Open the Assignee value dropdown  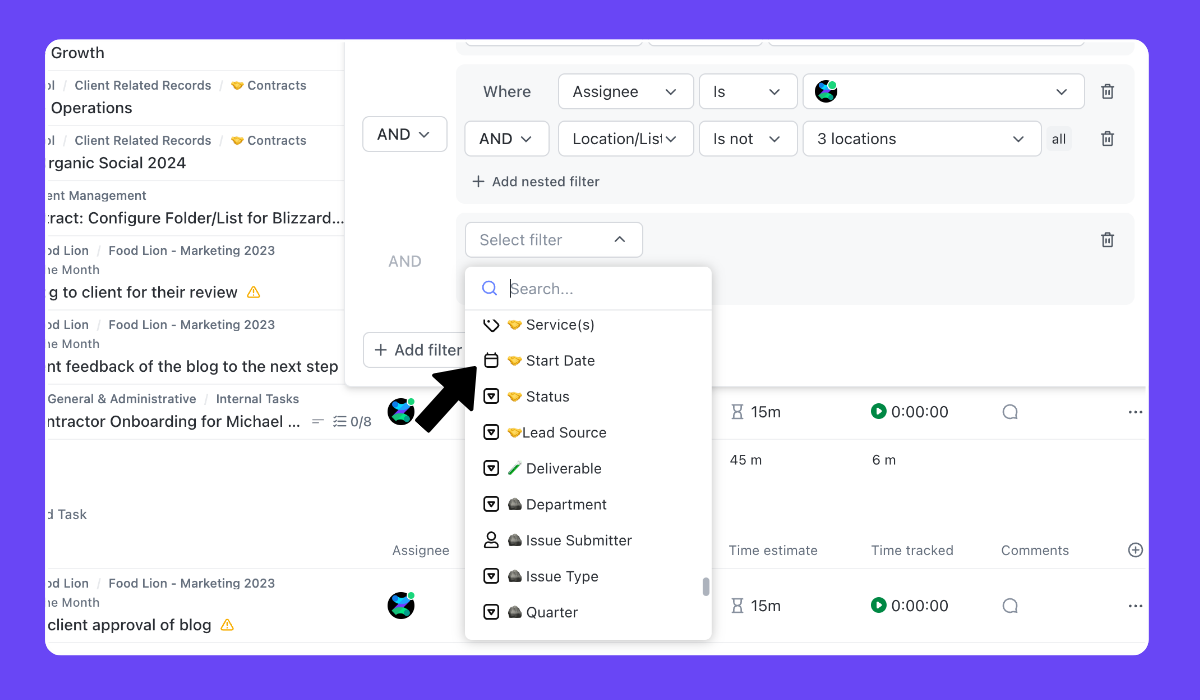coord(943,91)
